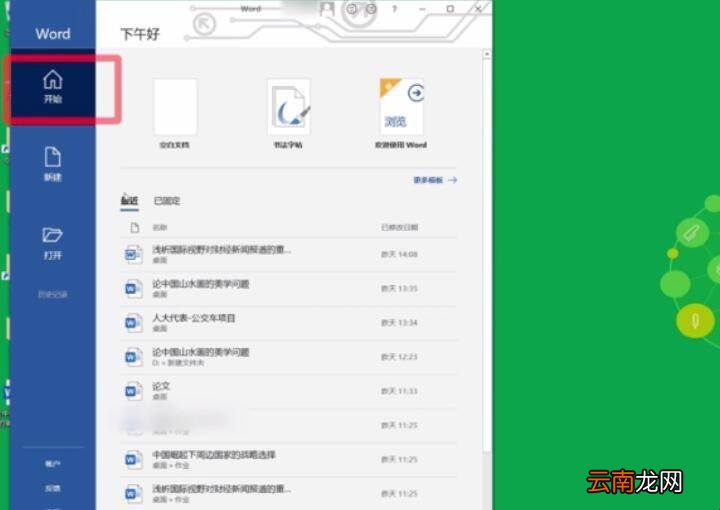720x510 pixels.
Task: Open 浅析国际视野 document modified 昨天 14:08
Action: click(288, 254)
